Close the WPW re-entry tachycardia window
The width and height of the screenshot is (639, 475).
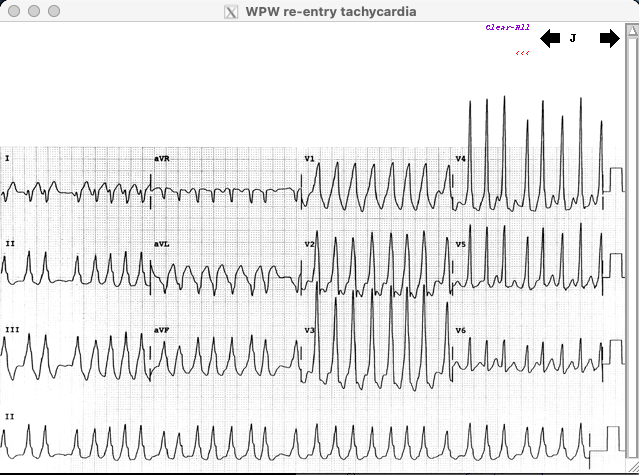[13, 12]
